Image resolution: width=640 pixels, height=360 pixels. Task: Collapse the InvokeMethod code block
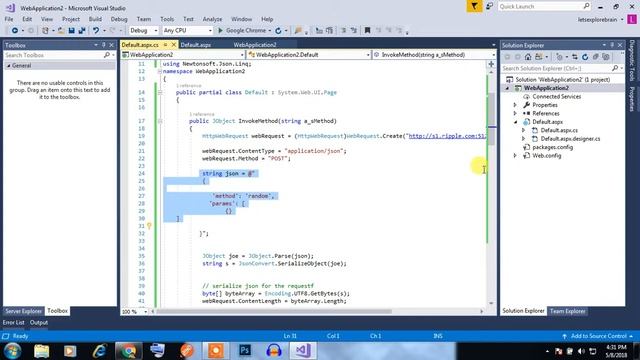tap(160, 121)
